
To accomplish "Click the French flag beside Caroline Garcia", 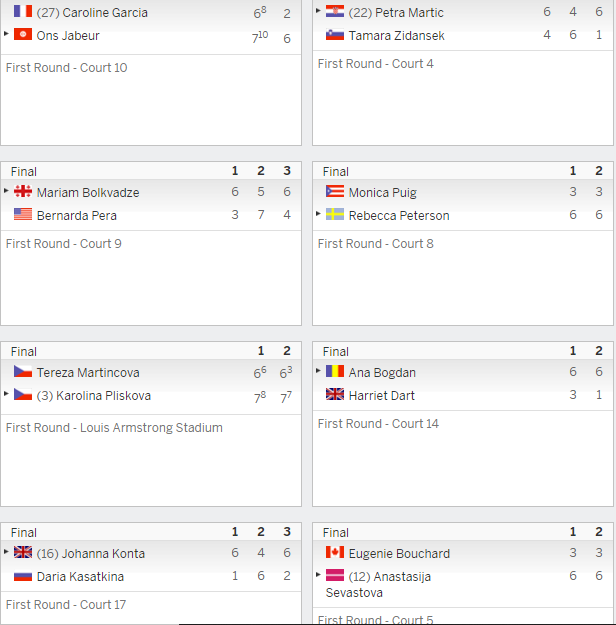I will click(x=23, y=11).
